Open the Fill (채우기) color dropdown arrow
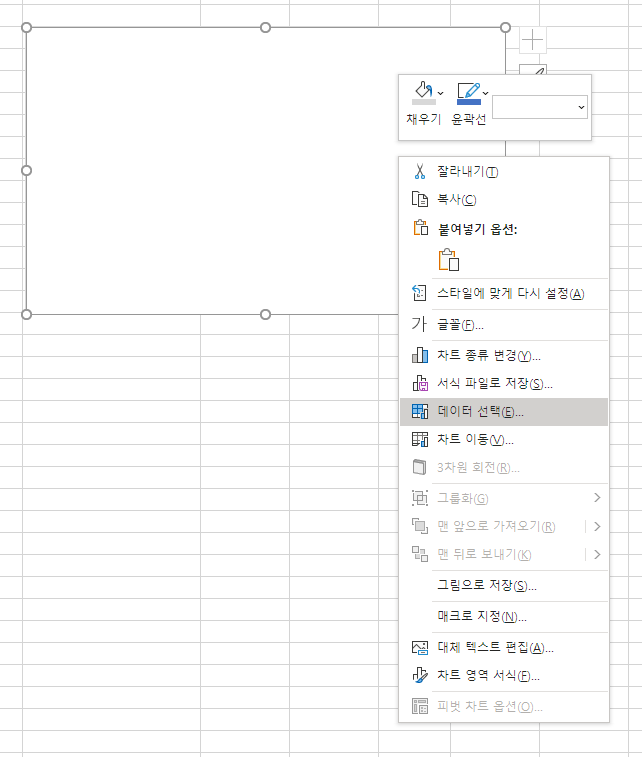Image resolution: width=642 pixels, height=757 pixels. [x=440, y=93]
